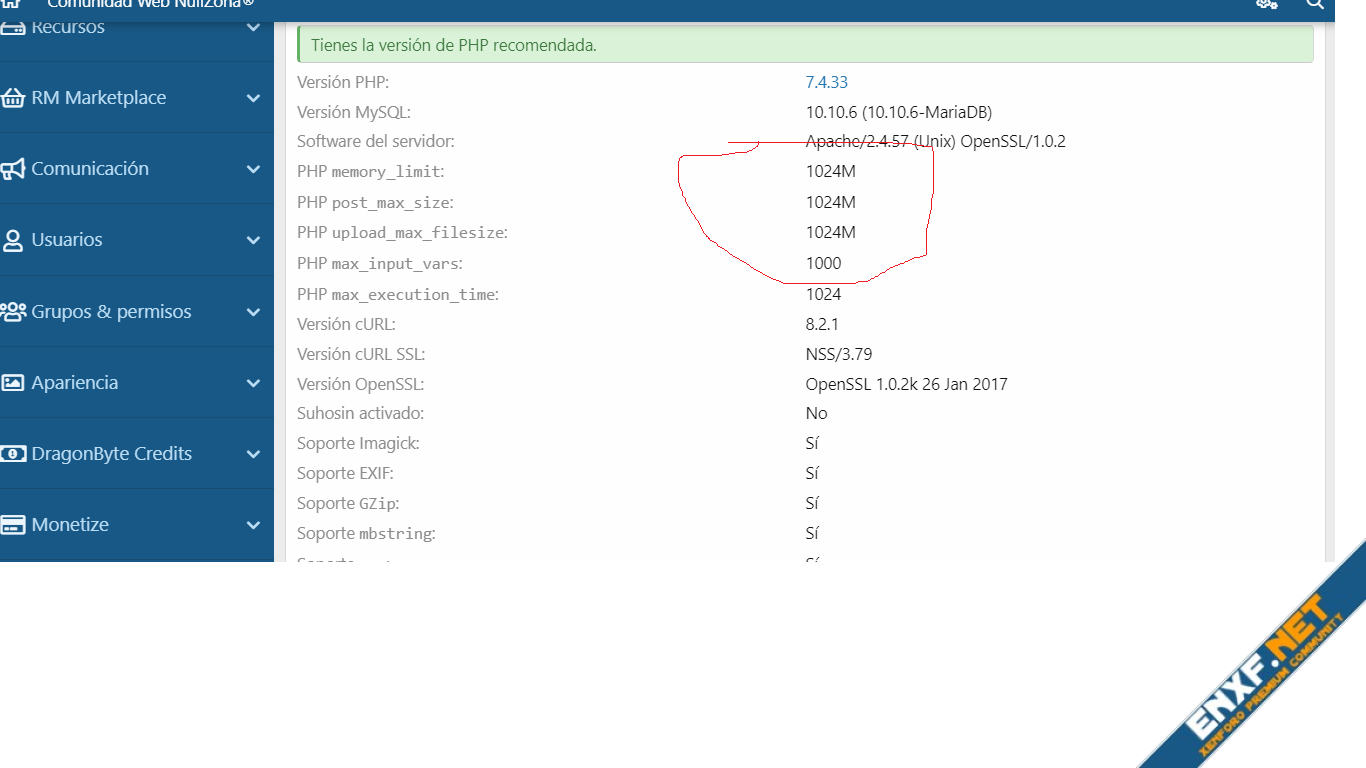Open the DragonByte Credits menu
The width and height of the screenshot is (1366, 768).
pyautogui.click(x=111, y=454)
